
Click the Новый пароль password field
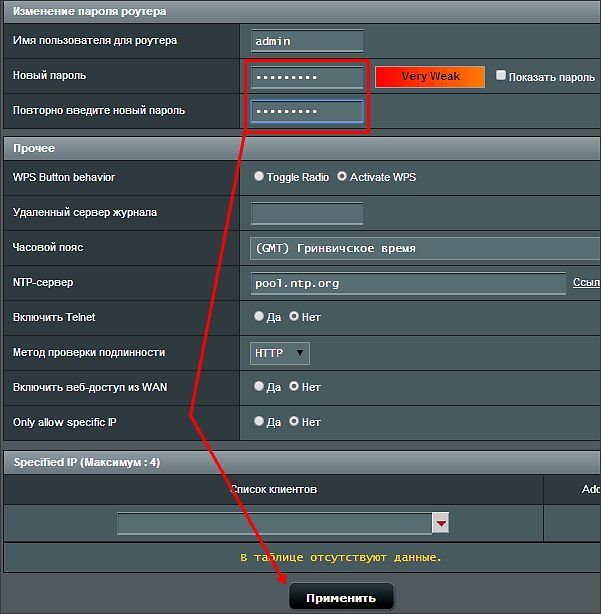coord(307,77)
